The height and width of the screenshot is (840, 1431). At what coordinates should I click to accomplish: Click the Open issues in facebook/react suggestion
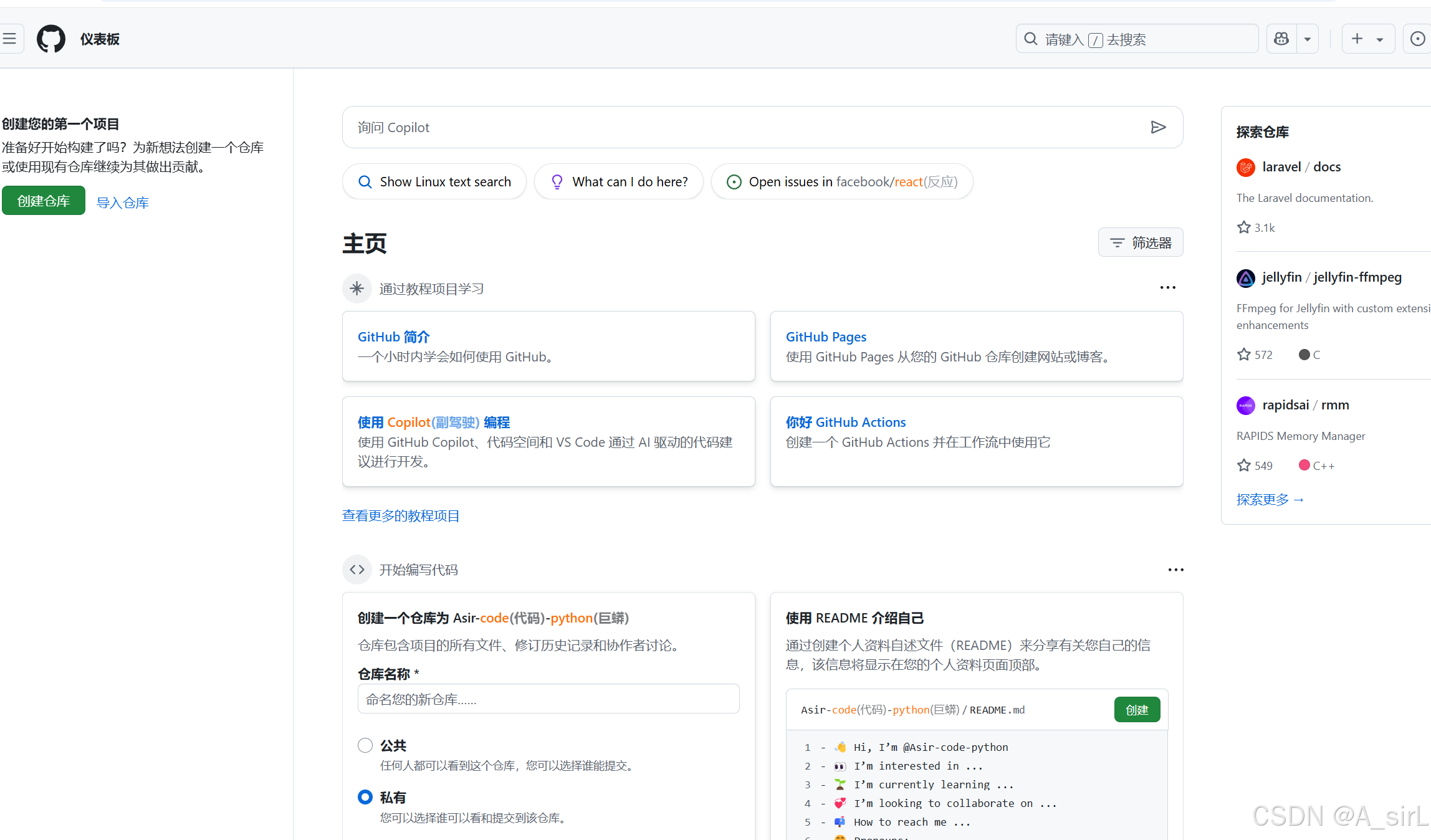[x=841, y=181]
